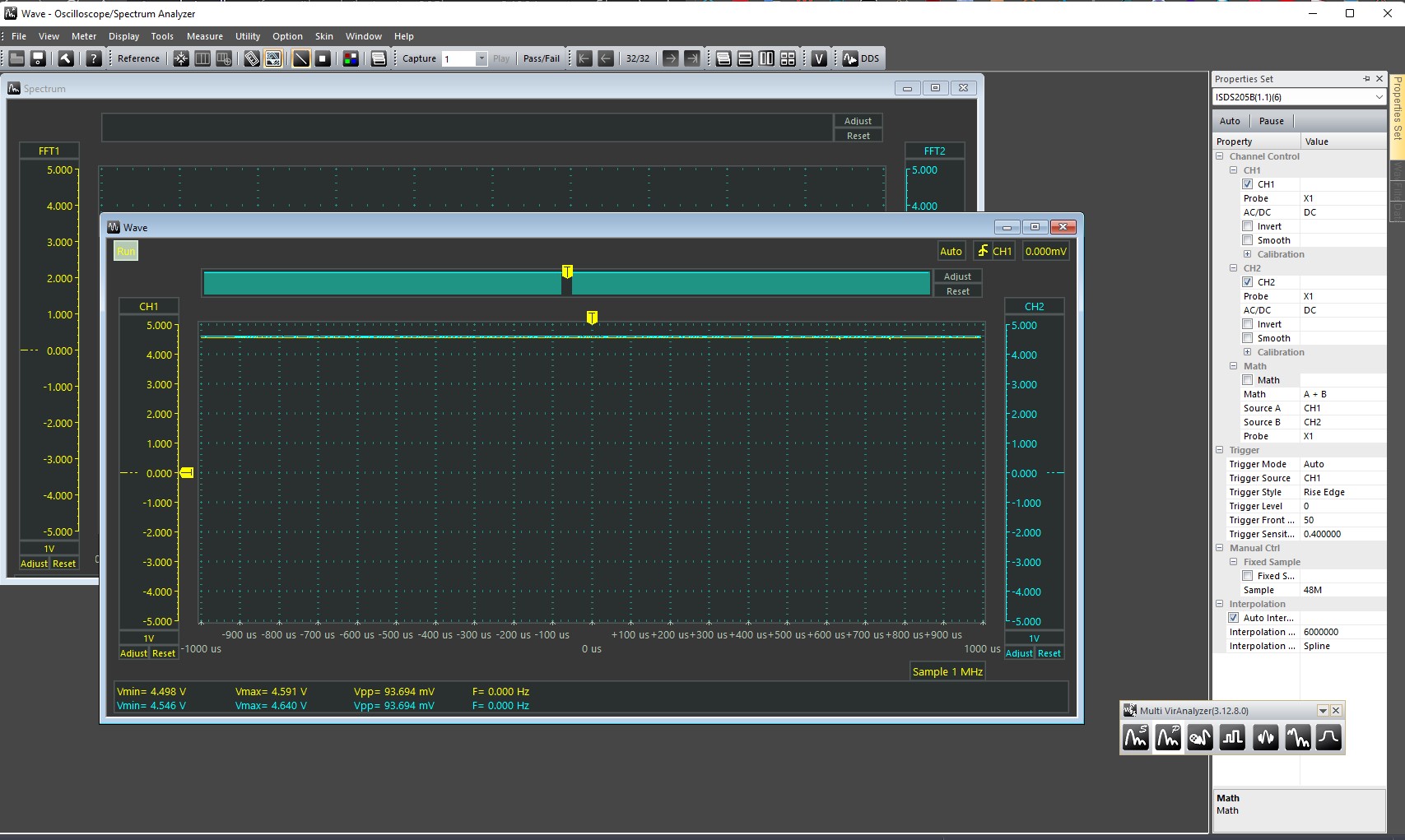Open the File menu

coord(19,36)
